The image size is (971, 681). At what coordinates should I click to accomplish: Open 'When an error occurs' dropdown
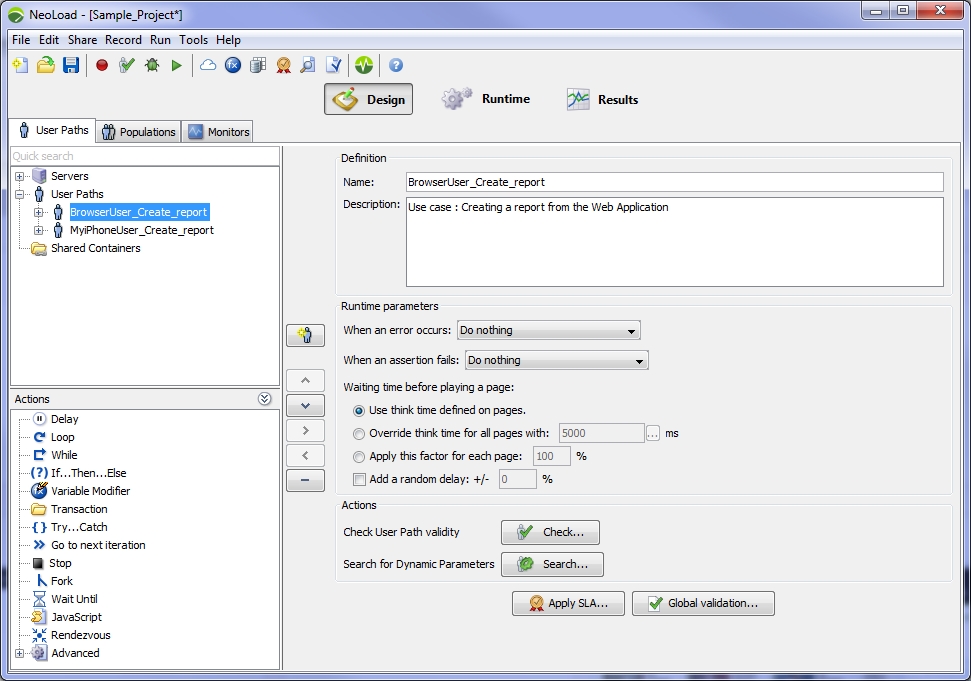point(548,331)
